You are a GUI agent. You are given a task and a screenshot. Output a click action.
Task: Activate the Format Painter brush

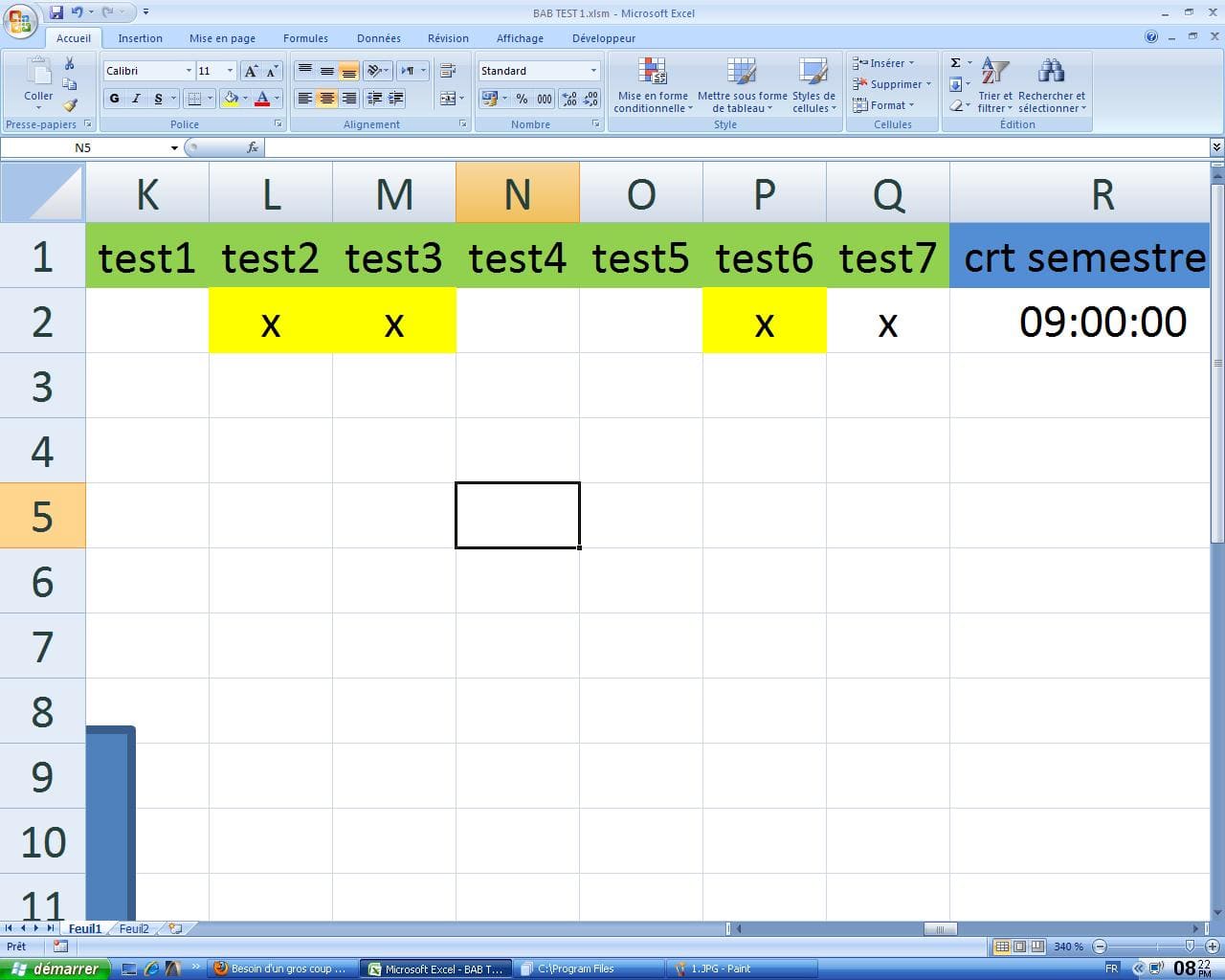[x=69, y=105]
